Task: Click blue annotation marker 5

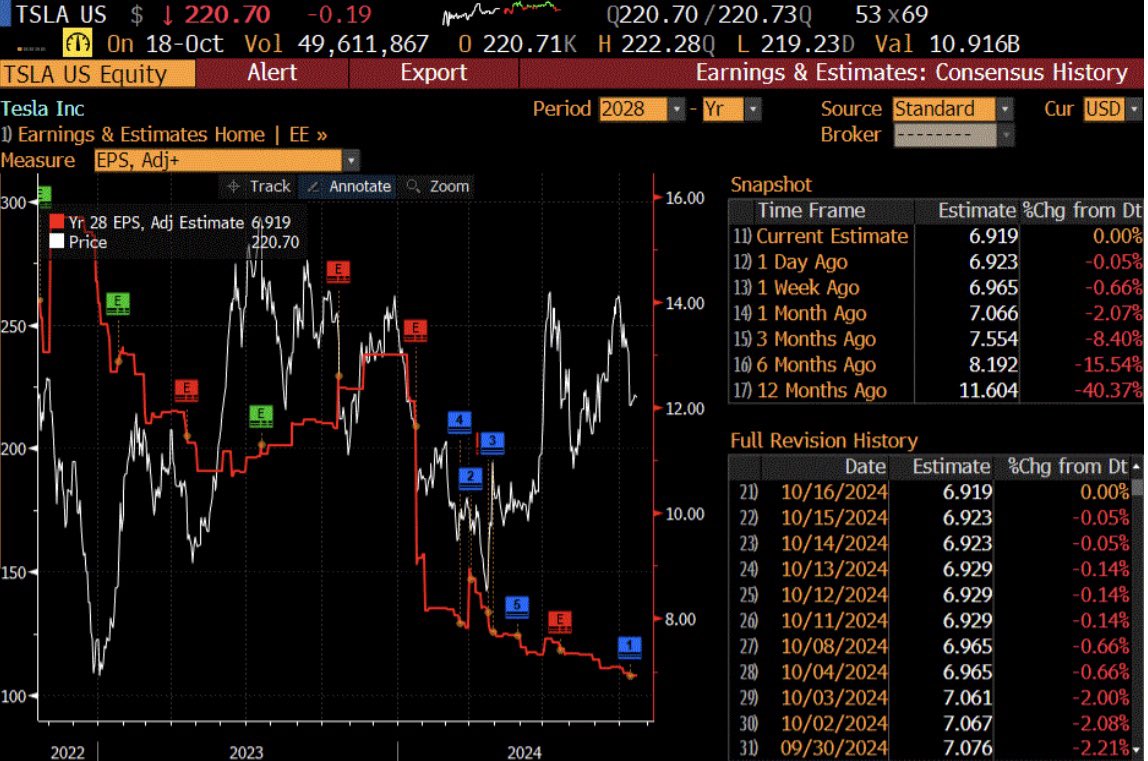Action: coord(517,606)
